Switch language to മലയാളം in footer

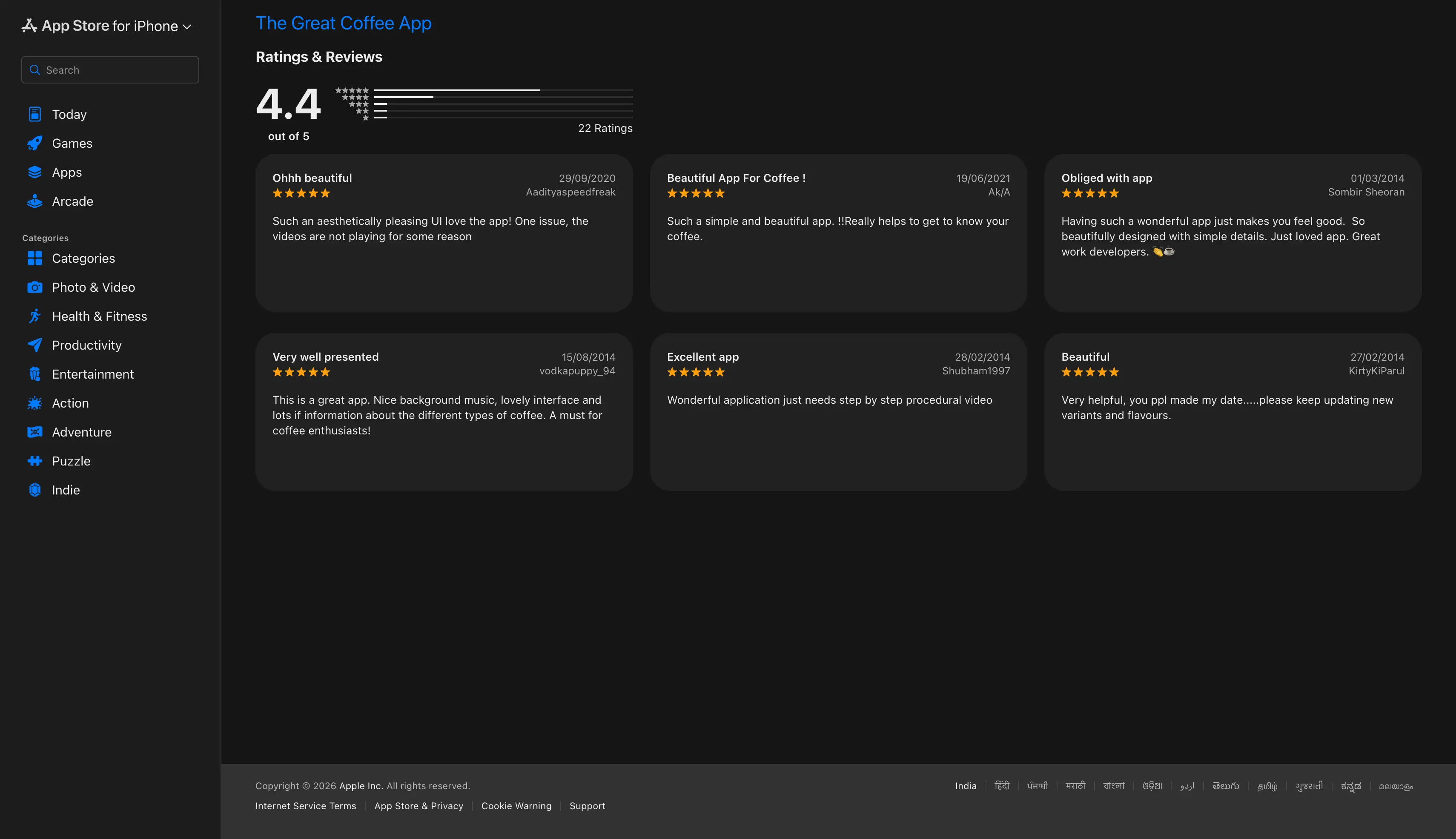tap(1396, 786)
